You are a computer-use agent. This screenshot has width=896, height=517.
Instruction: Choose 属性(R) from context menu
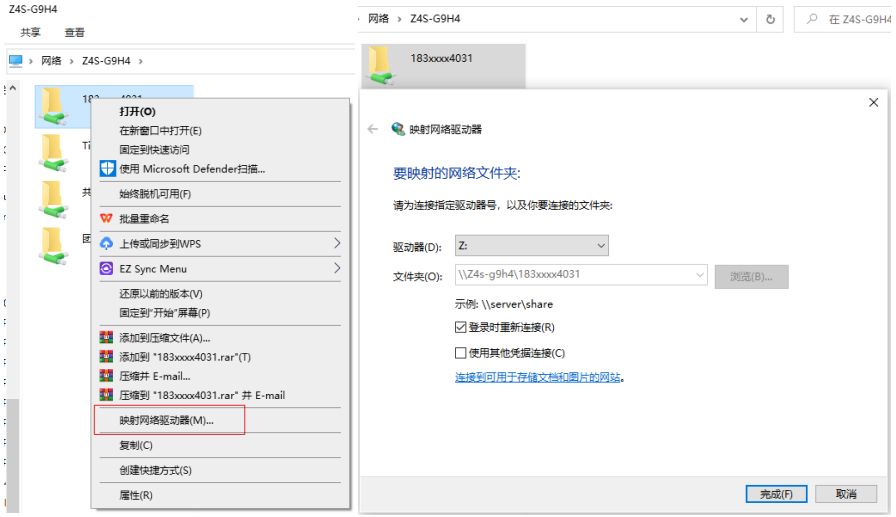(136, 495)
